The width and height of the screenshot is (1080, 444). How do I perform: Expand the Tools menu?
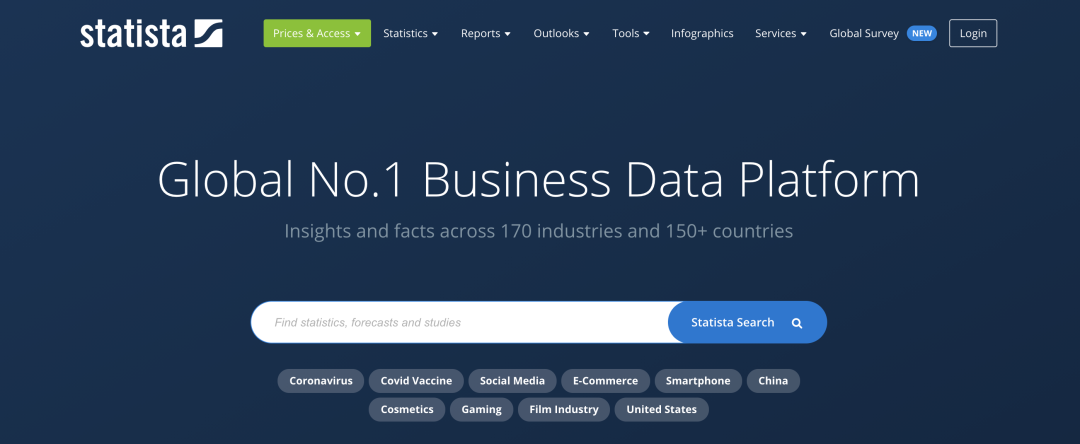[x=631, y=33]
